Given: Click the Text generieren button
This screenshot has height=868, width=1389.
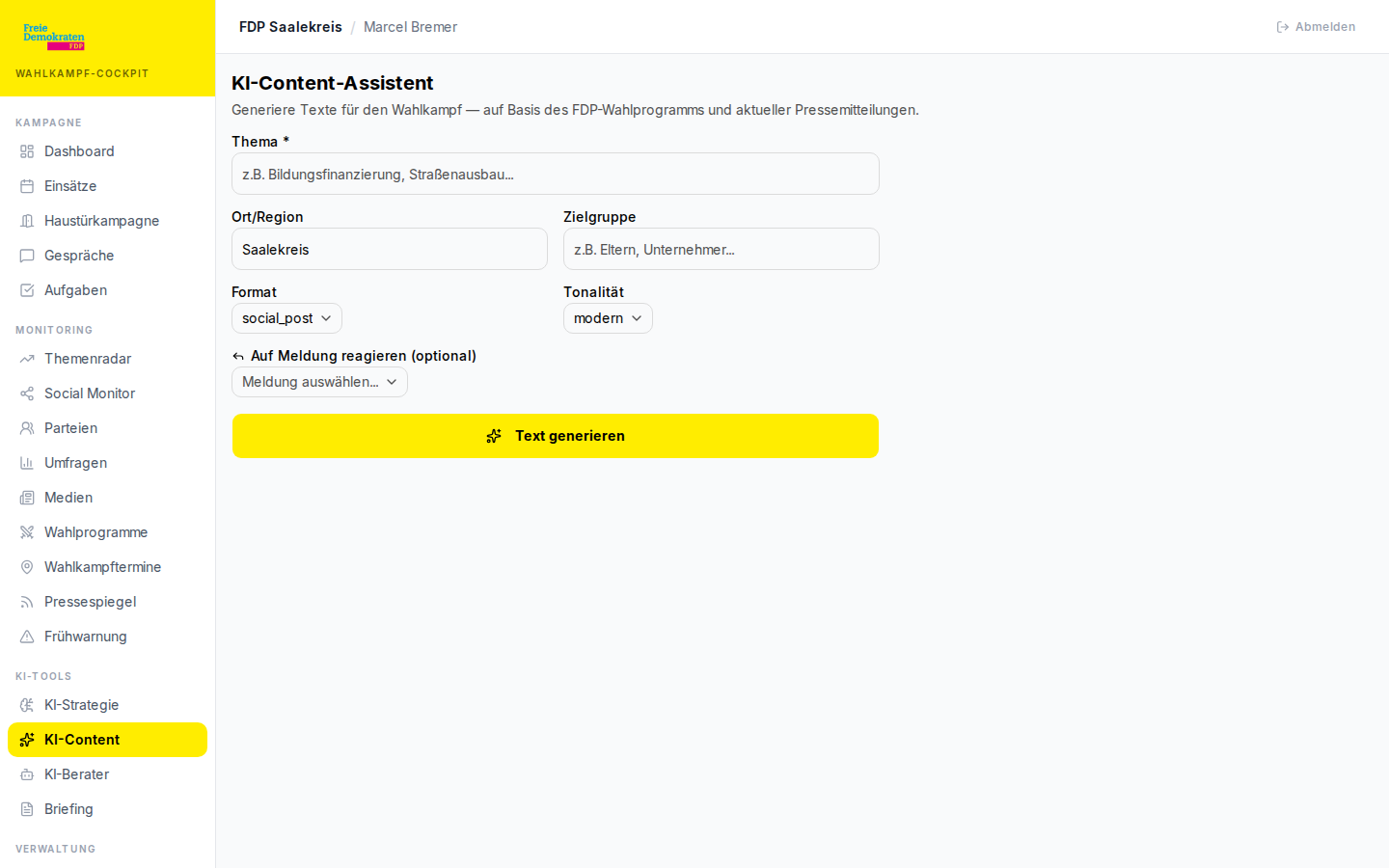Looking at the screenshot, I should pyautogui.click(x=556, y=436).
